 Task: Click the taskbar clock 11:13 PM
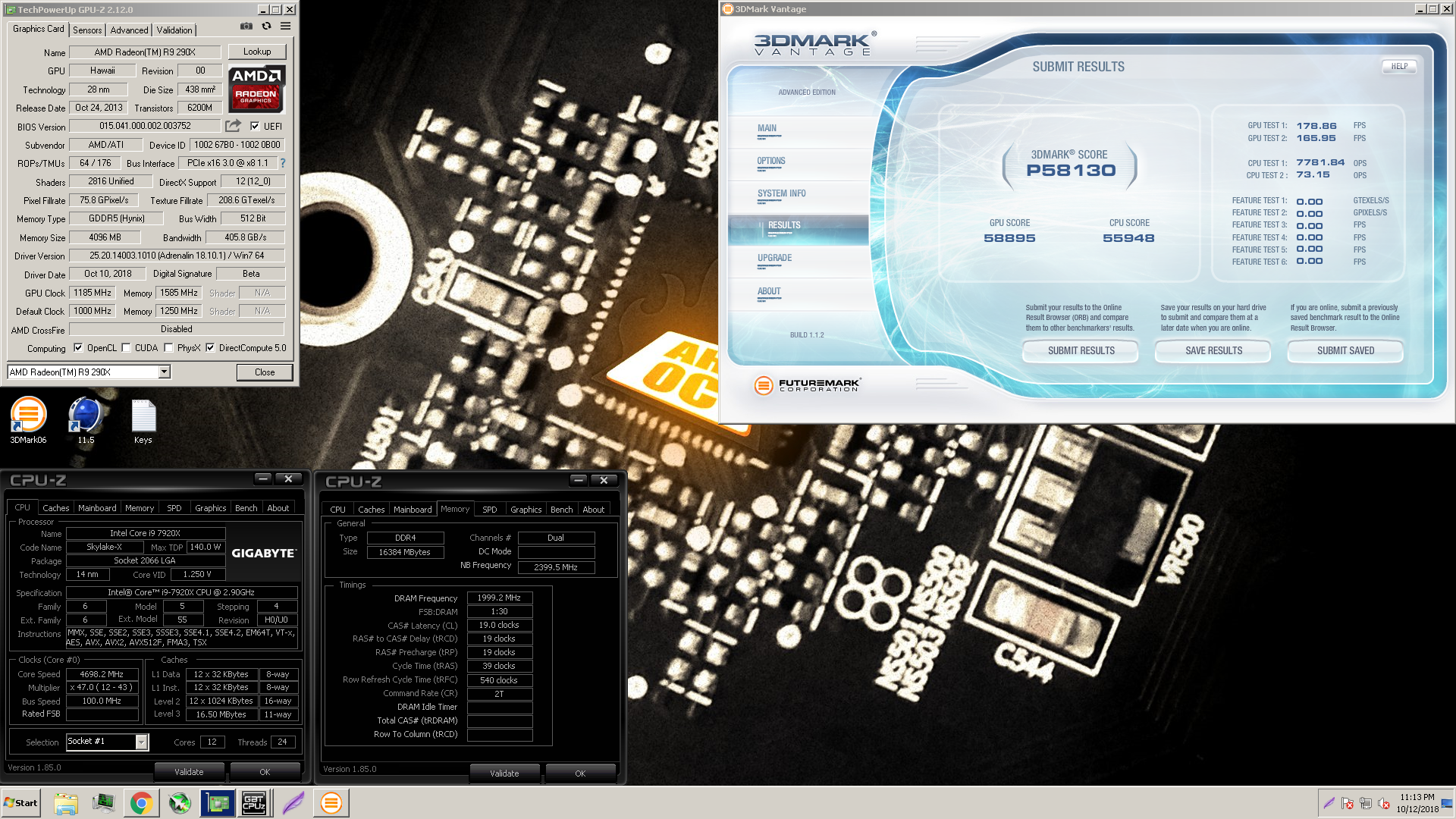coord(1417,797)
